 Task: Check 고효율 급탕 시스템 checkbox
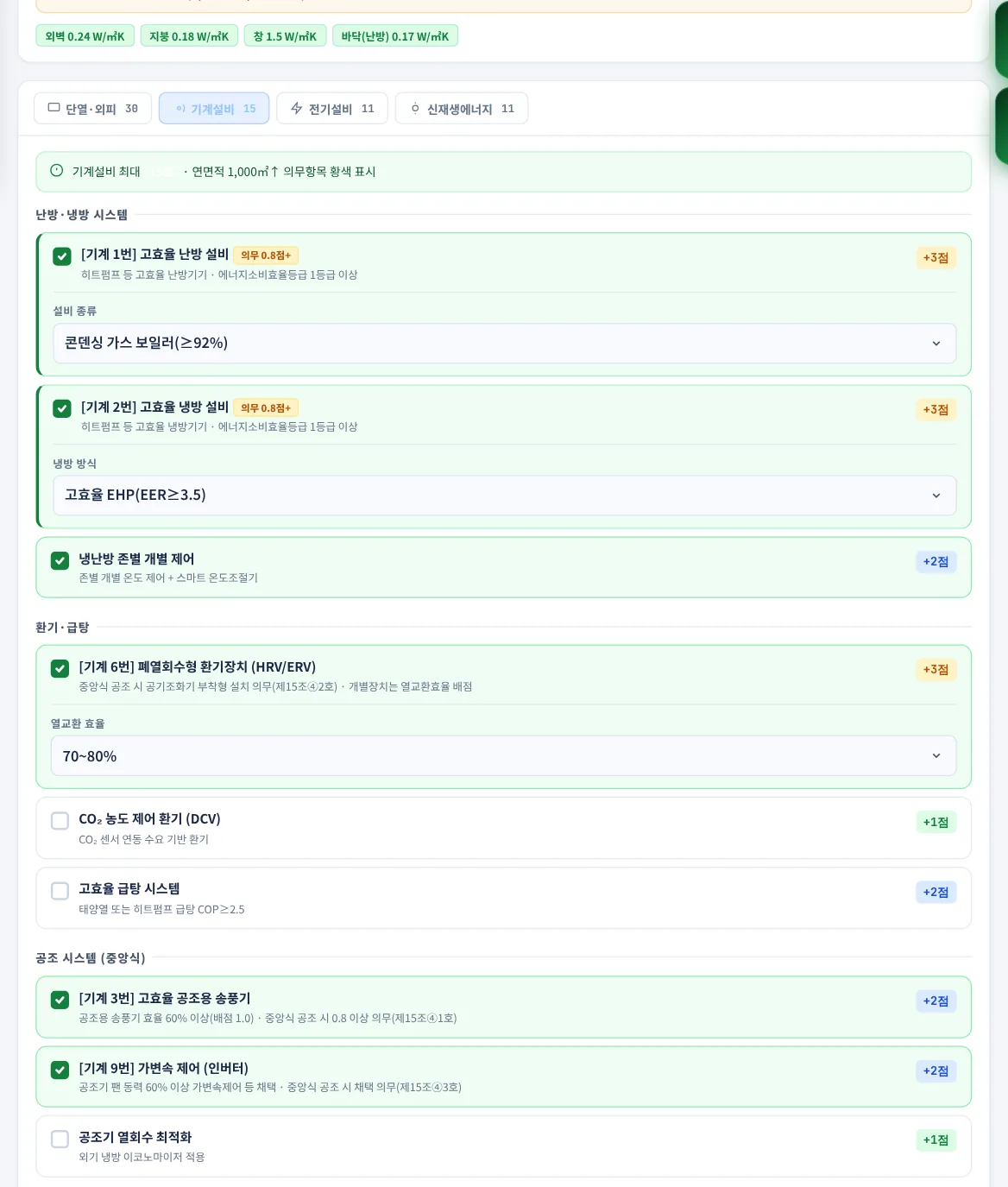(x=60, y=891)
